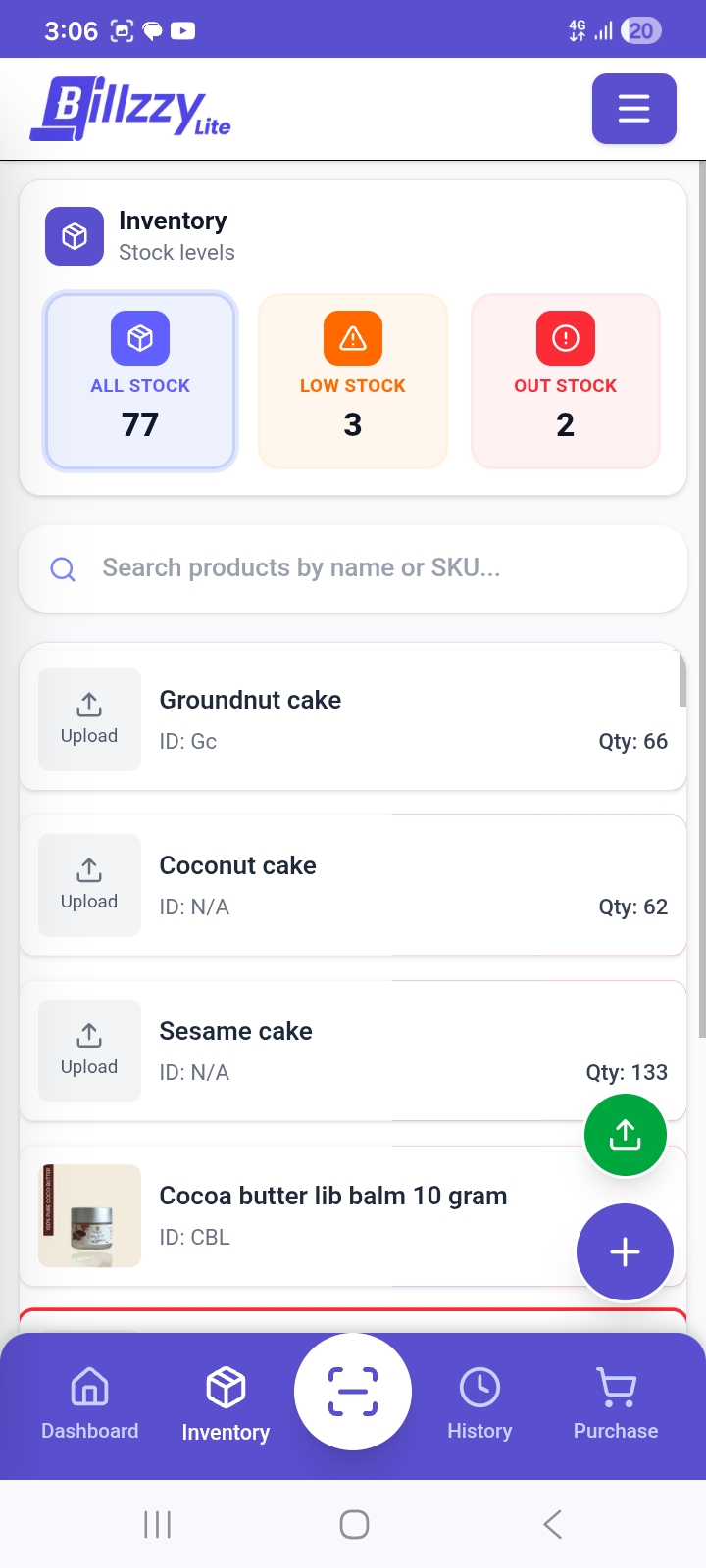Tap the barcode scanner button
The image size is (706, 1568).
coord(352,1391)
